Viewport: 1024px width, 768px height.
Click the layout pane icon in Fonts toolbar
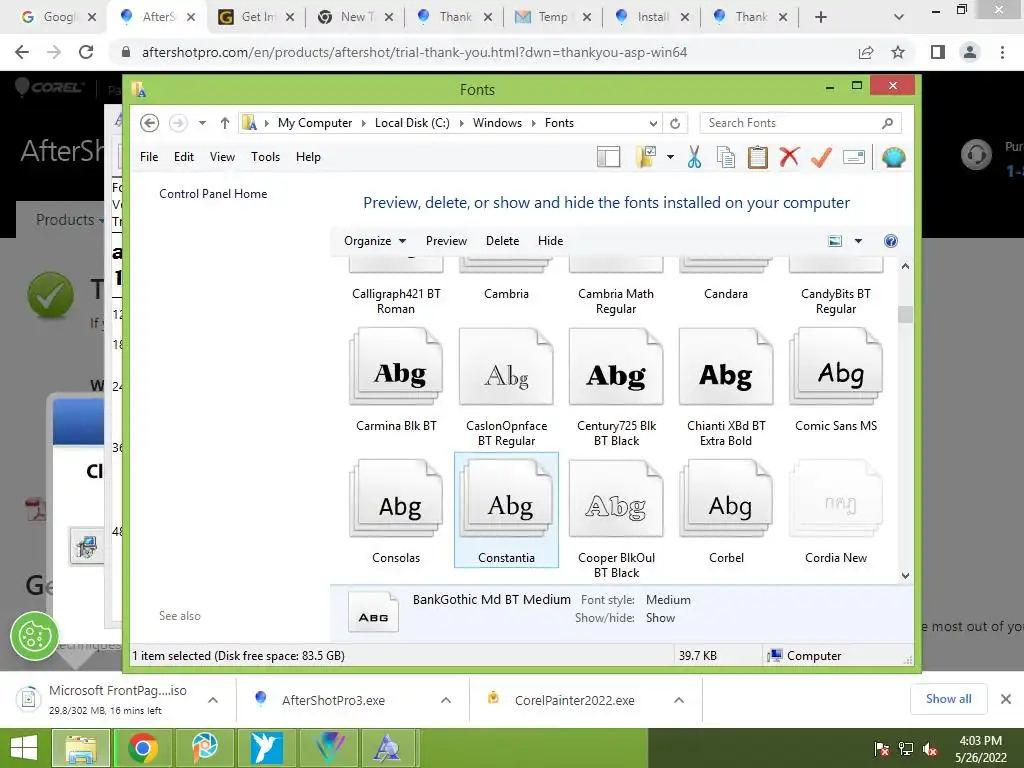tap(608, 157)
